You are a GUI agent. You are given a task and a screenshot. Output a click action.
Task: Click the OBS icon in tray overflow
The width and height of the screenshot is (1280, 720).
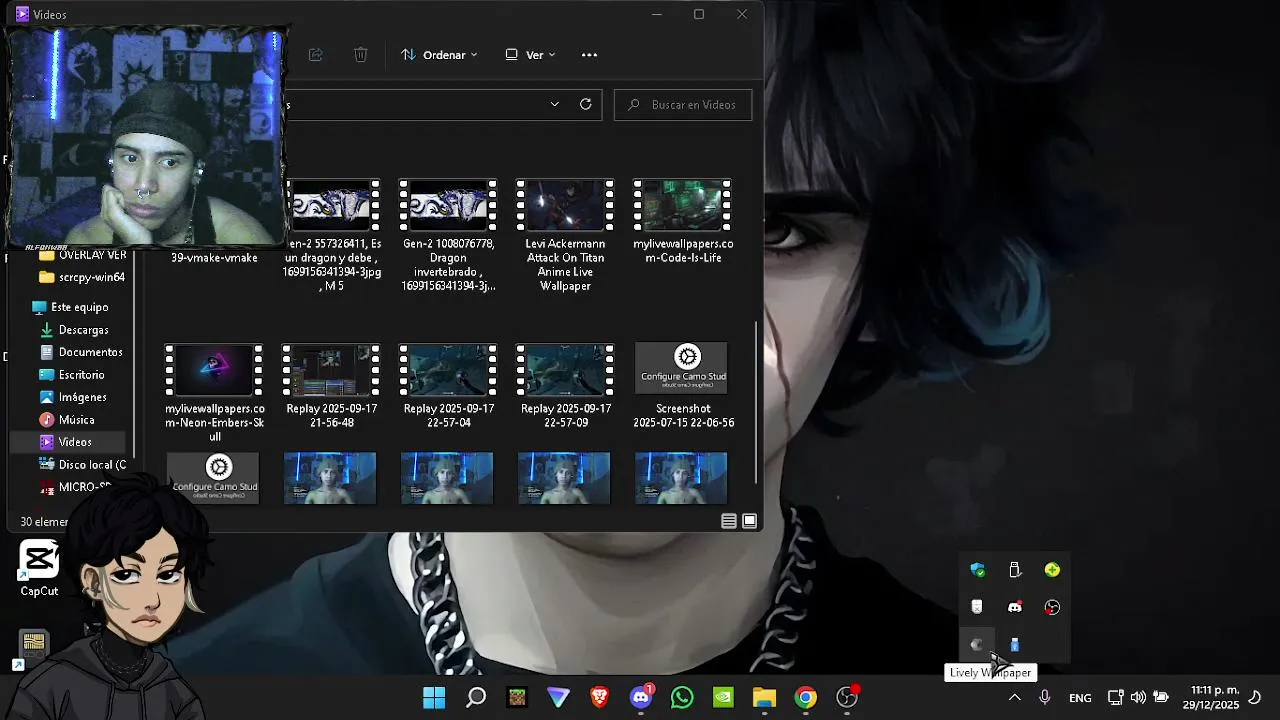(x=1052, y=607)
